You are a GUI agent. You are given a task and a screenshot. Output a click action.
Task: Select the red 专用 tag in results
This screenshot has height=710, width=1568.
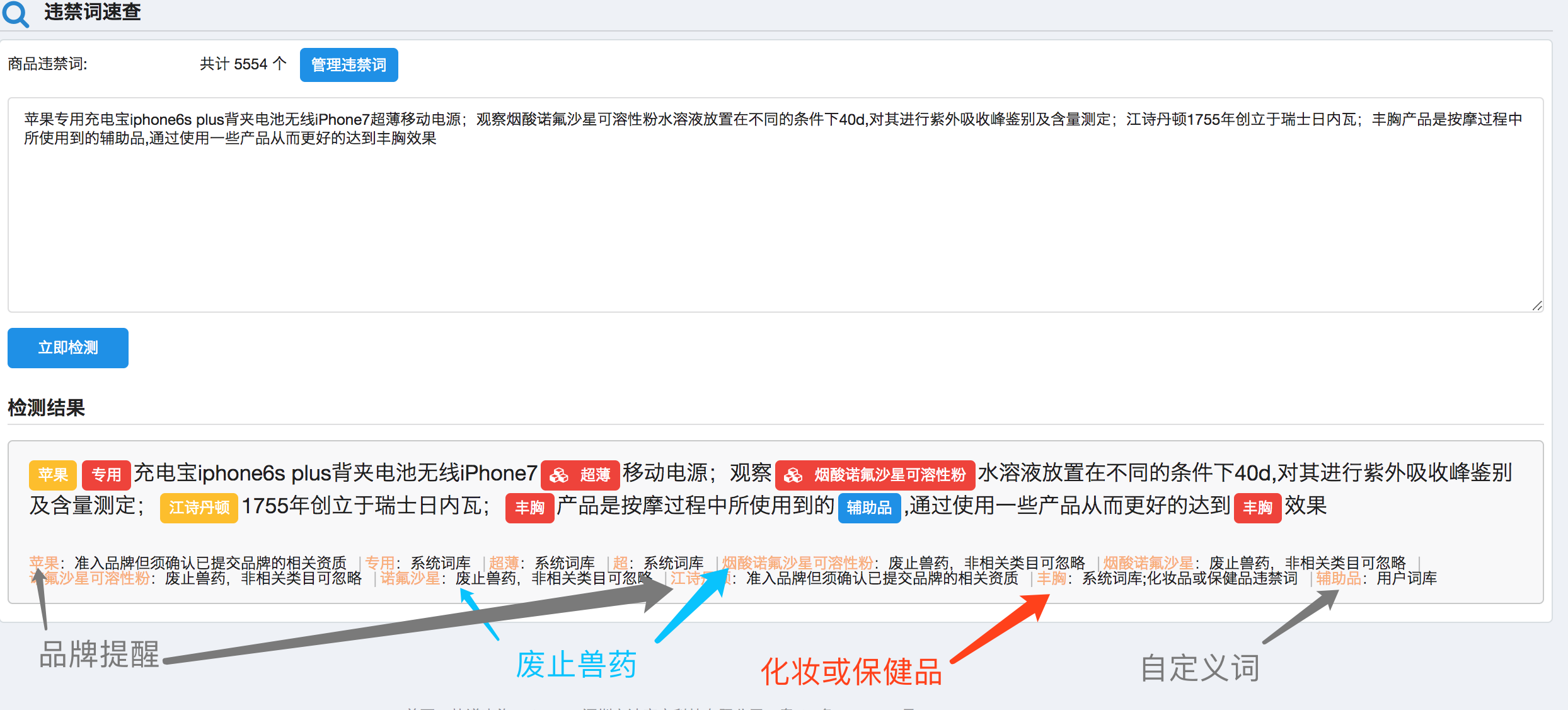tap(106, 475)
